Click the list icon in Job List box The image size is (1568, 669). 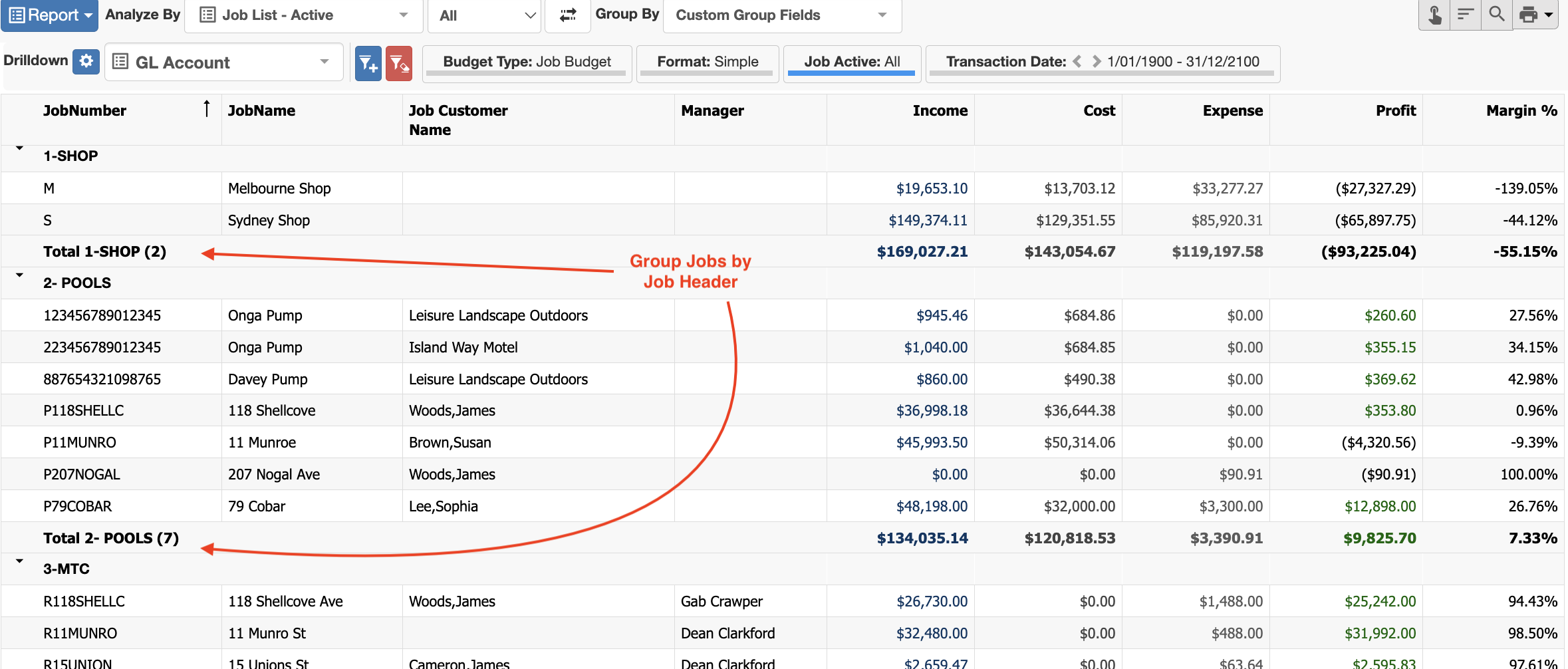(x=207, y=15)
